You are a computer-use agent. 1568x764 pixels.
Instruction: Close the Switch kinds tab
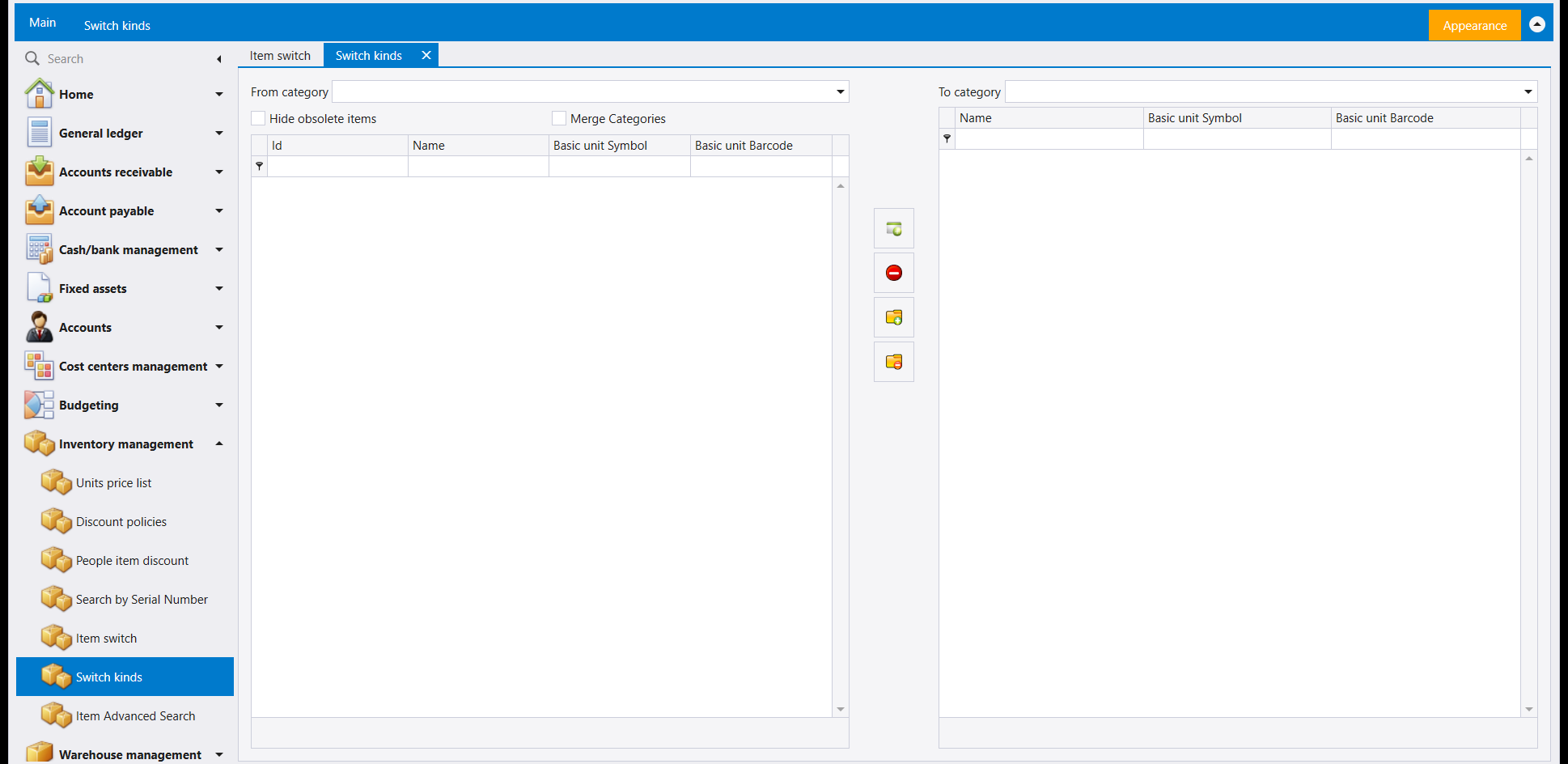(x=426, y=55)
